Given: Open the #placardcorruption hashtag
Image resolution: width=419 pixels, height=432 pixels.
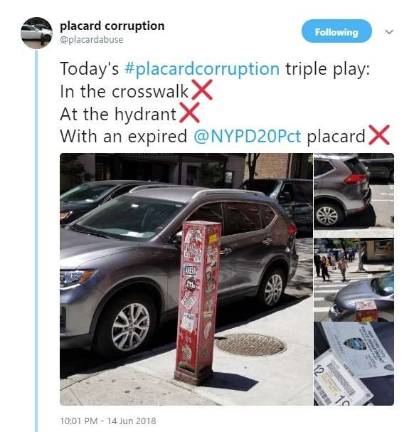Looking at the screenshot, I should pyautogui.click(x=202, y=69).
